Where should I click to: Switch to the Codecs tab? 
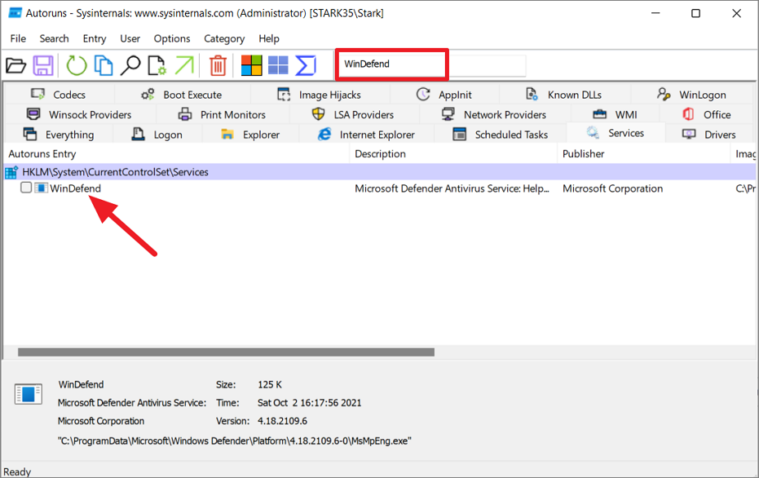pos(59,94)
